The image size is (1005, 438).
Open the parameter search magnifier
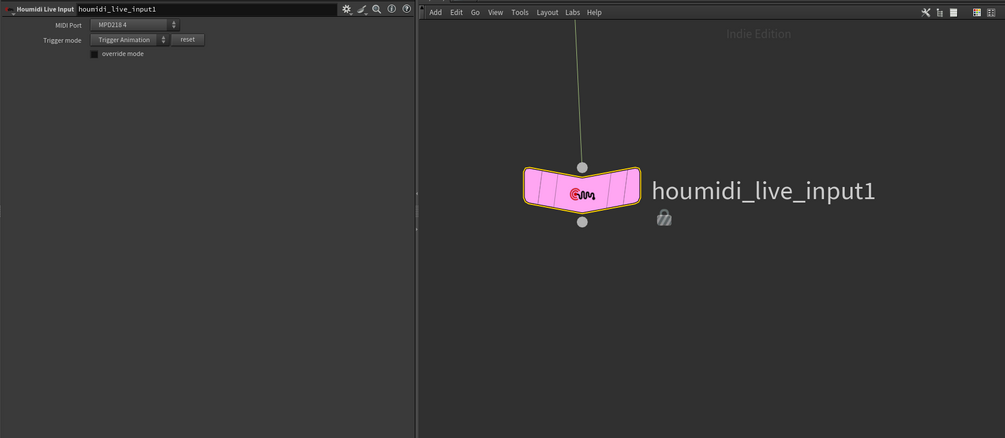point(377,10)
